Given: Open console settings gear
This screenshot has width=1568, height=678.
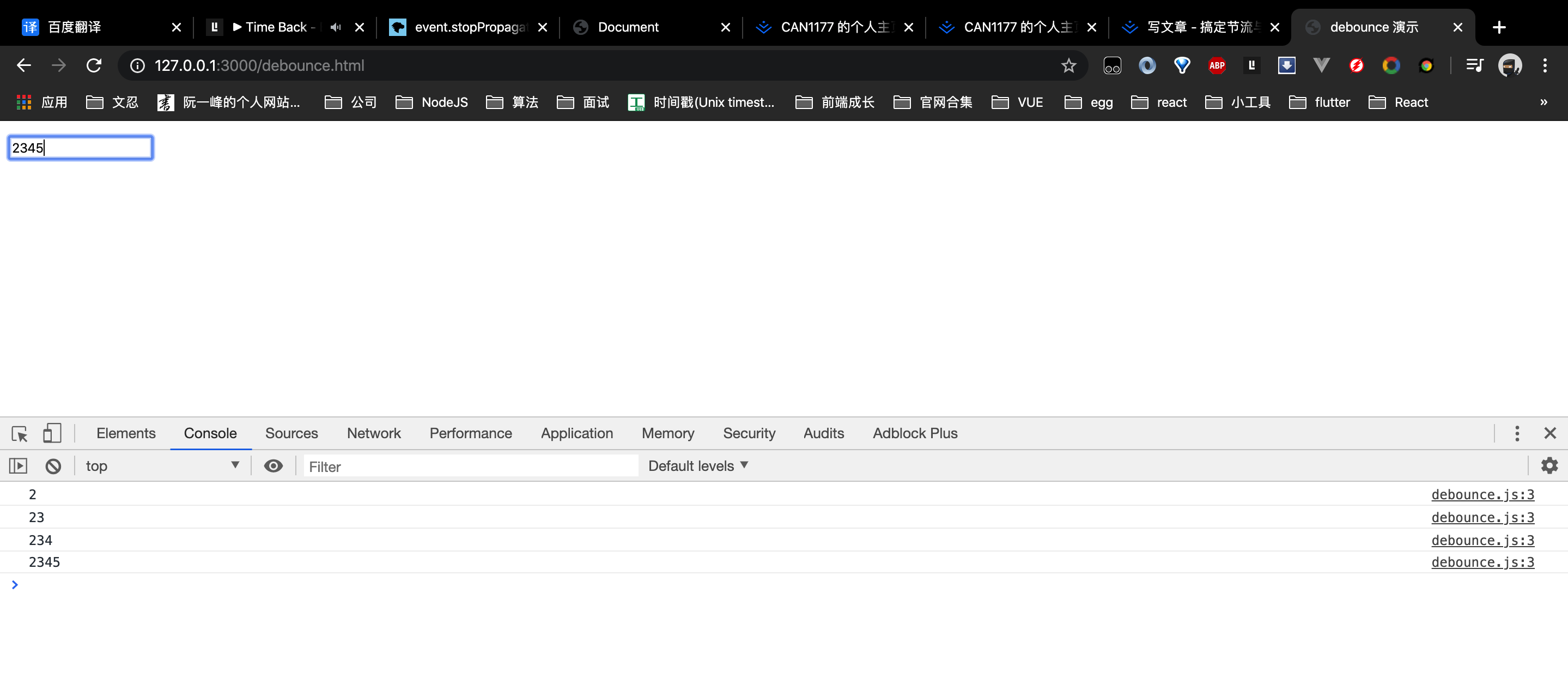Looking at the screenshot, I should pyautogui.click(x=1548, y=465).
